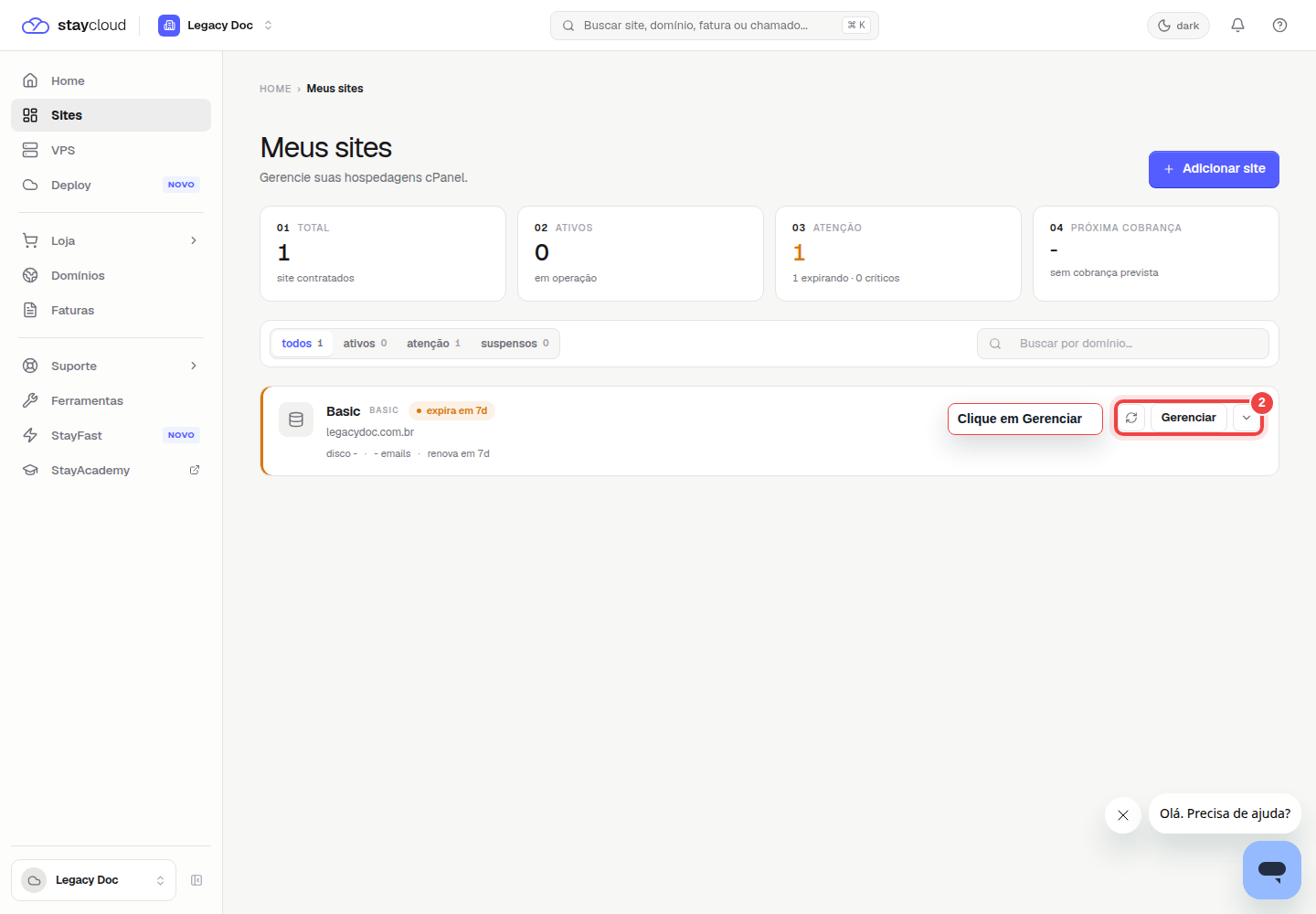
Task: Open Deploy section
Action: (x=111, y=185)
